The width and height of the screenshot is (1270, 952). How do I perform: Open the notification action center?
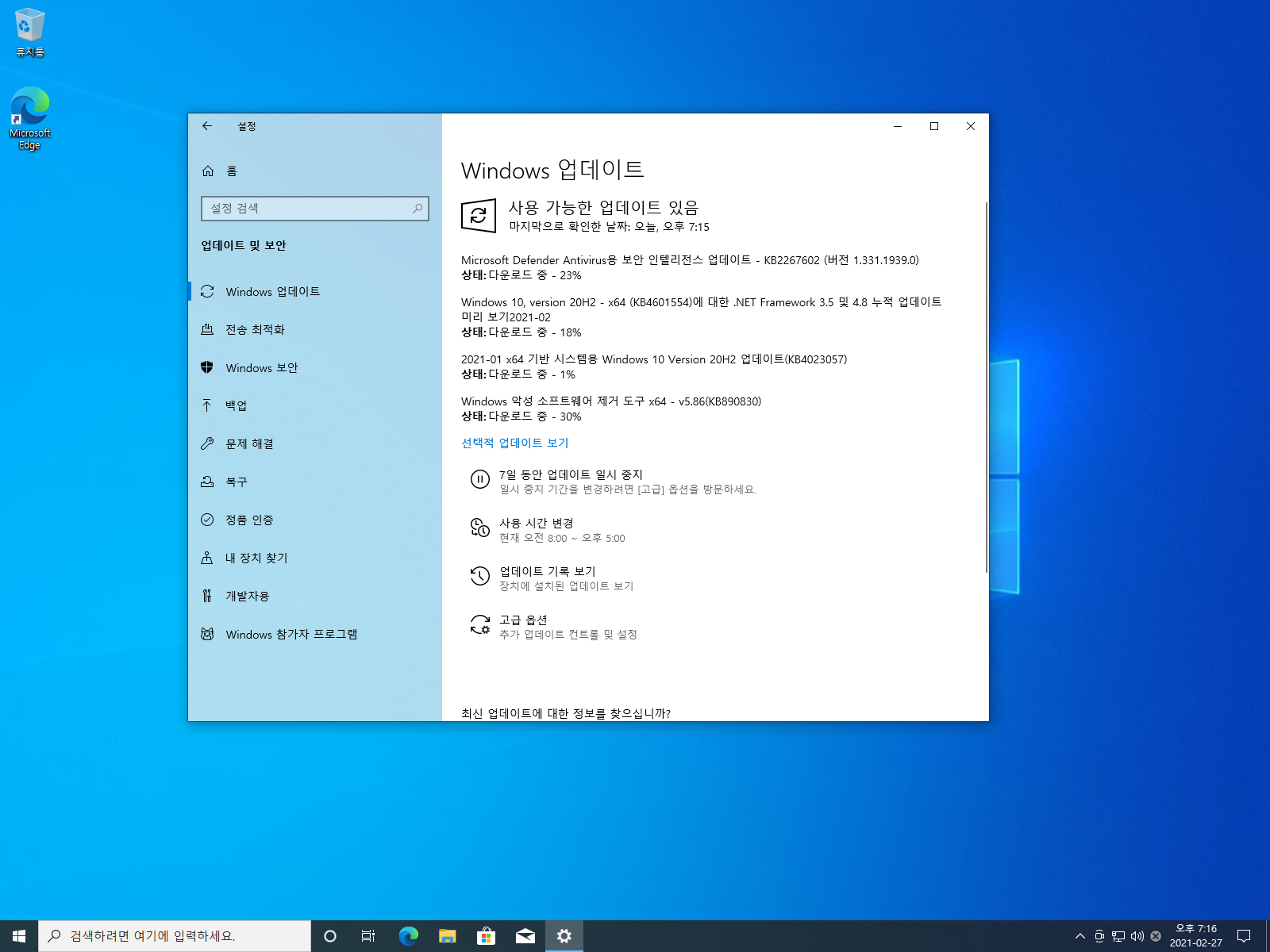click(1244, 936)
